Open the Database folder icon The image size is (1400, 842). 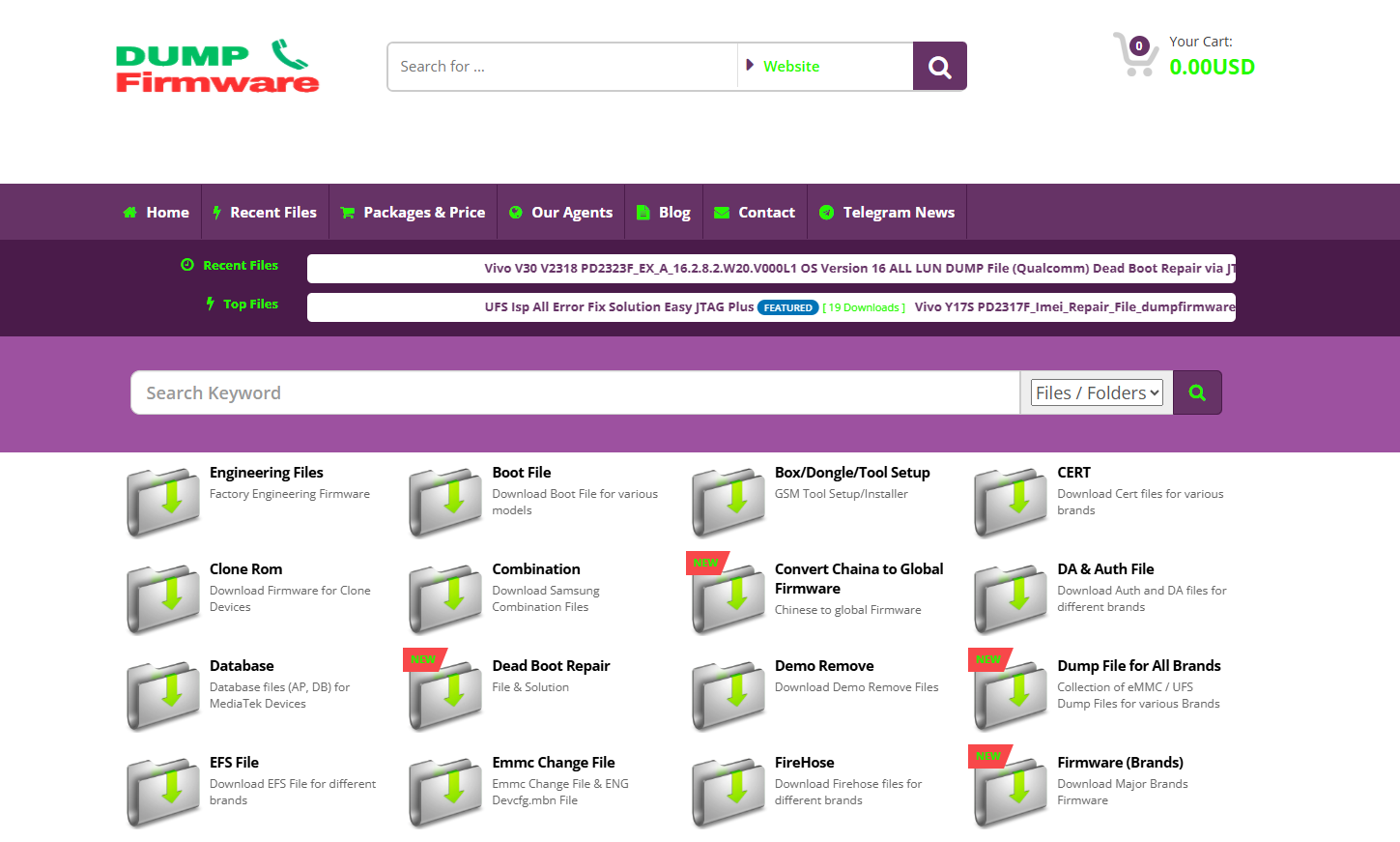tap(163, 695)
